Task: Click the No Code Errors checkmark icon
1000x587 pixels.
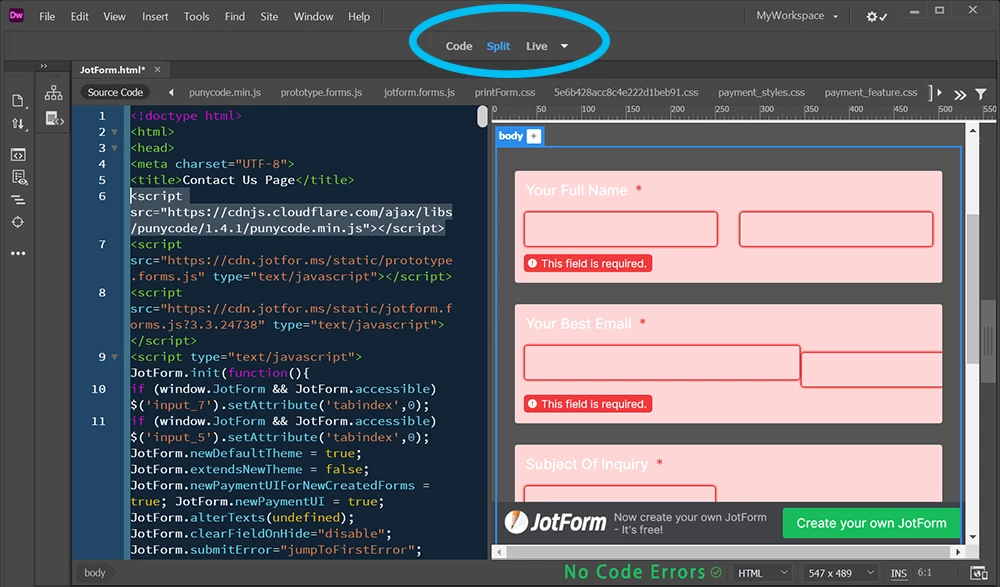Action: (x=716, y=572)
